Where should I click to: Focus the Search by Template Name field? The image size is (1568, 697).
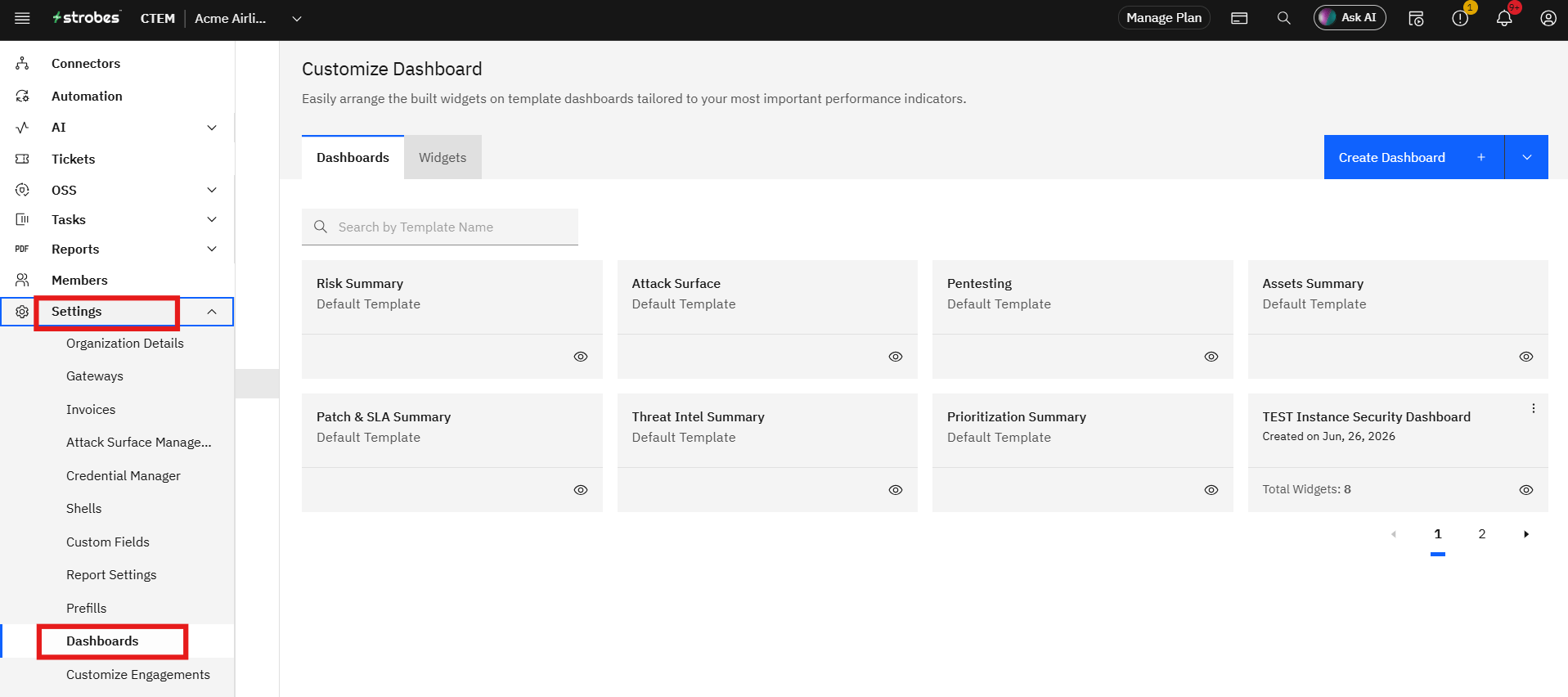(440, 227)
